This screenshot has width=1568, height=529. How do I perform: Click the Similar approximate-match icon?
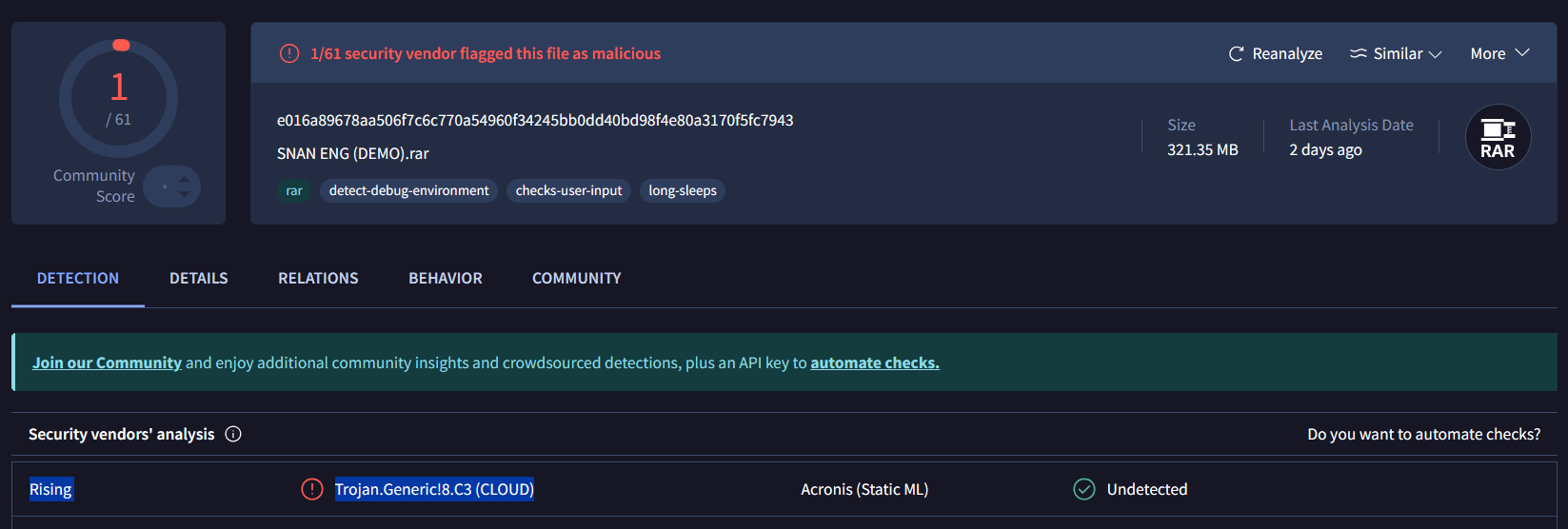(x=1359, y=54)
